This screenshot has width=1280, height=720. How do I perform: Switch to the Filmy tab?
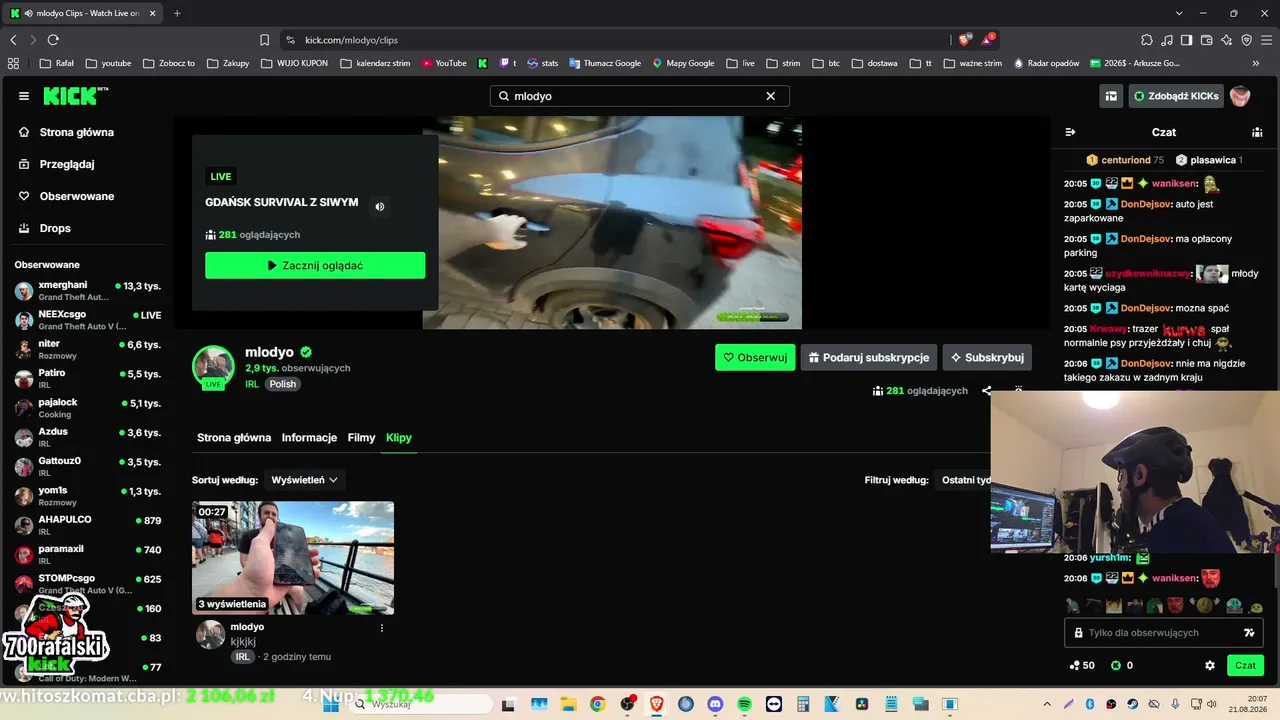pos(361,438)
